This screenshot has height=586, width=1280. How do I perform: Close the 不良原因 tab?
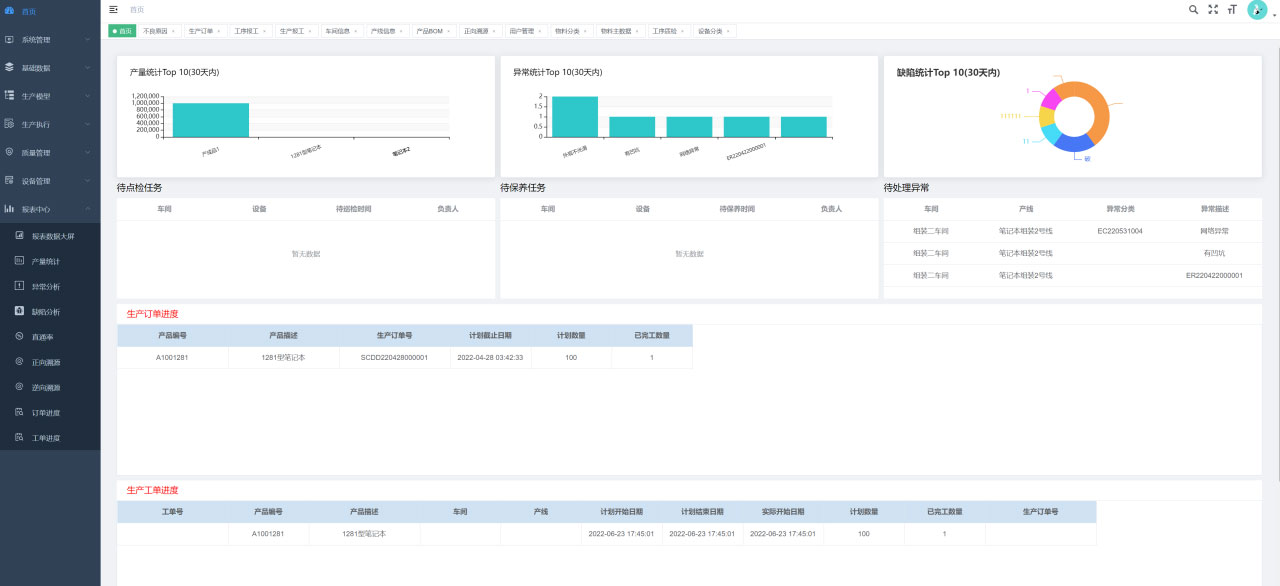click(x=173, y=31)
